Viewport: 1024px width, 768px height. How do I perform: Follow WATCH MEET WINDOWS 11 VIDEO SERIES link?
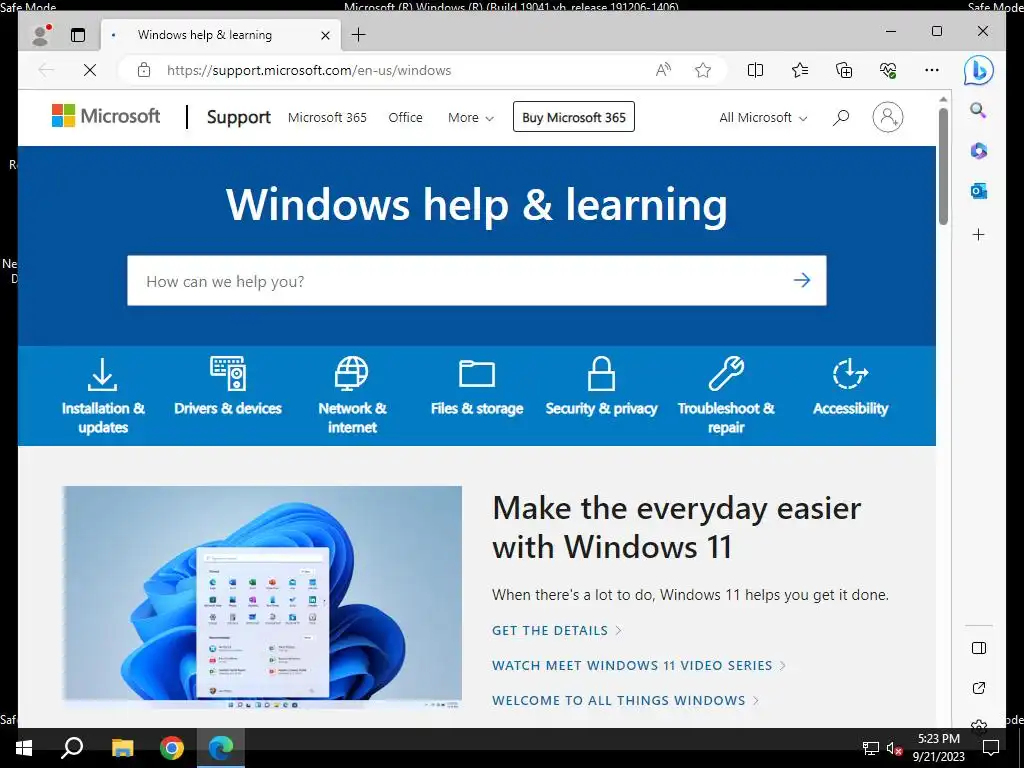(639, 665)
